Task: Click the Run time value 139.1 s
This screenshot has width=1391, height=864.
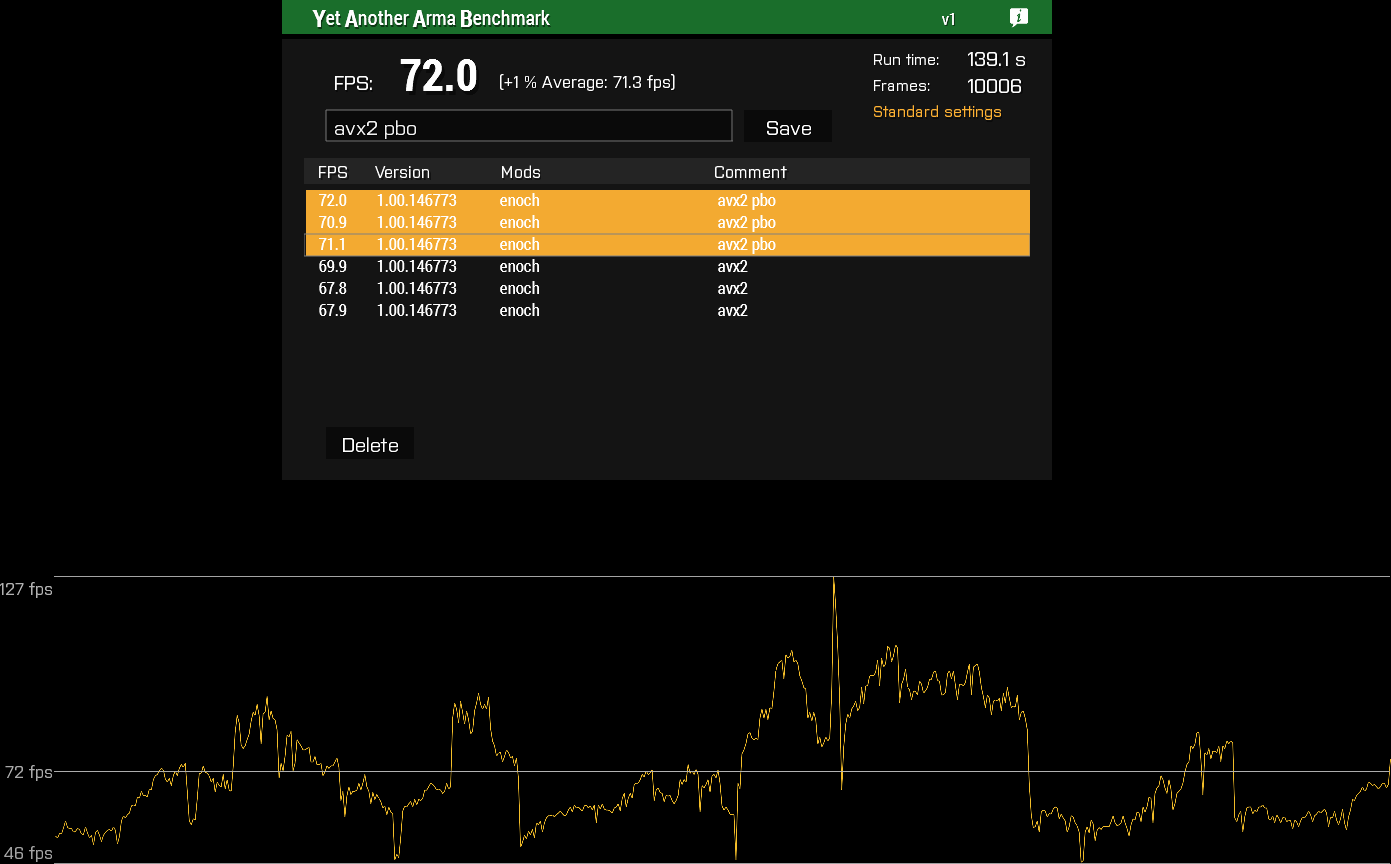Action: (x=996, y=60)
